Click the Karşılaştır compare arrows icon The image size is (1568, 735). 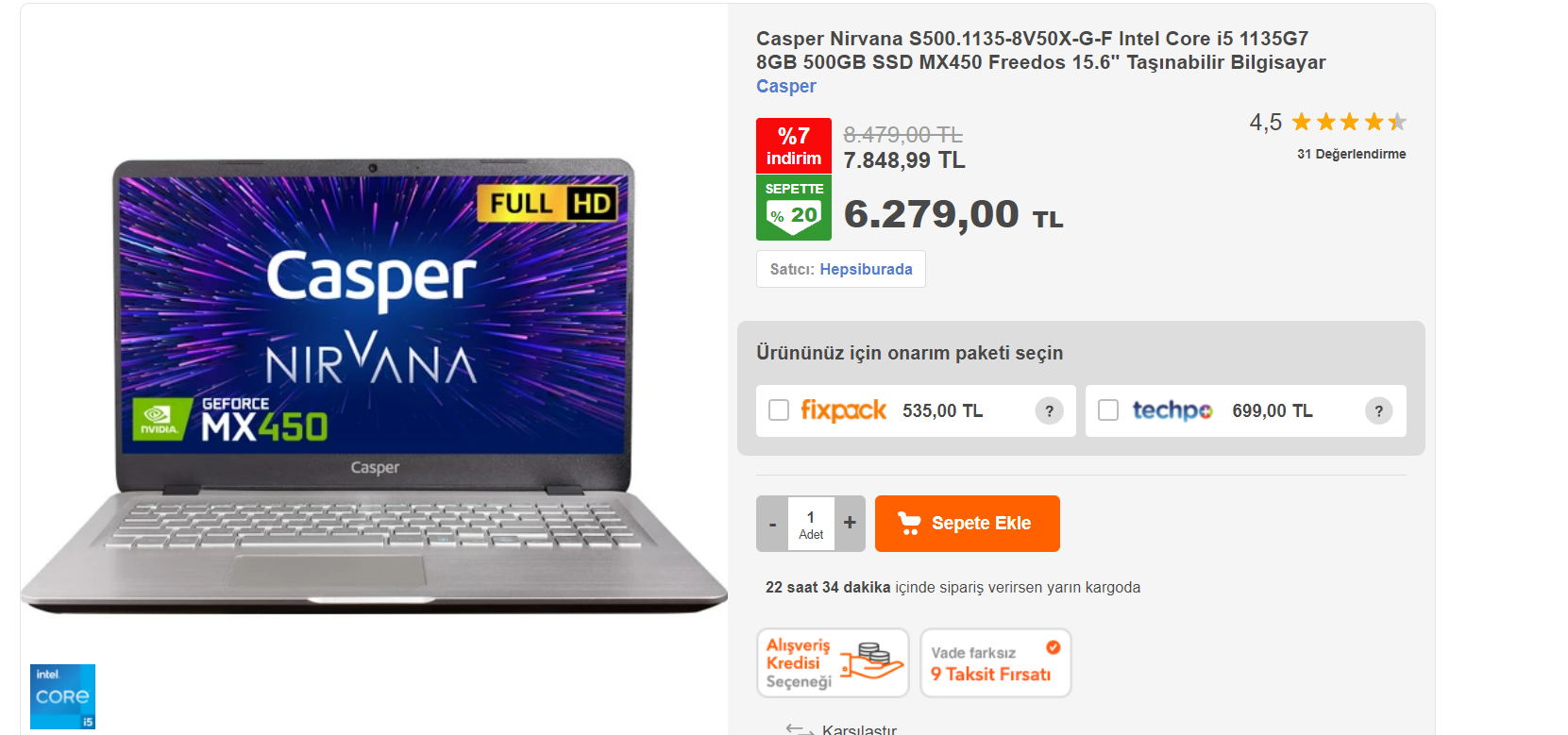pyautogui.click(x=800, y=729)
